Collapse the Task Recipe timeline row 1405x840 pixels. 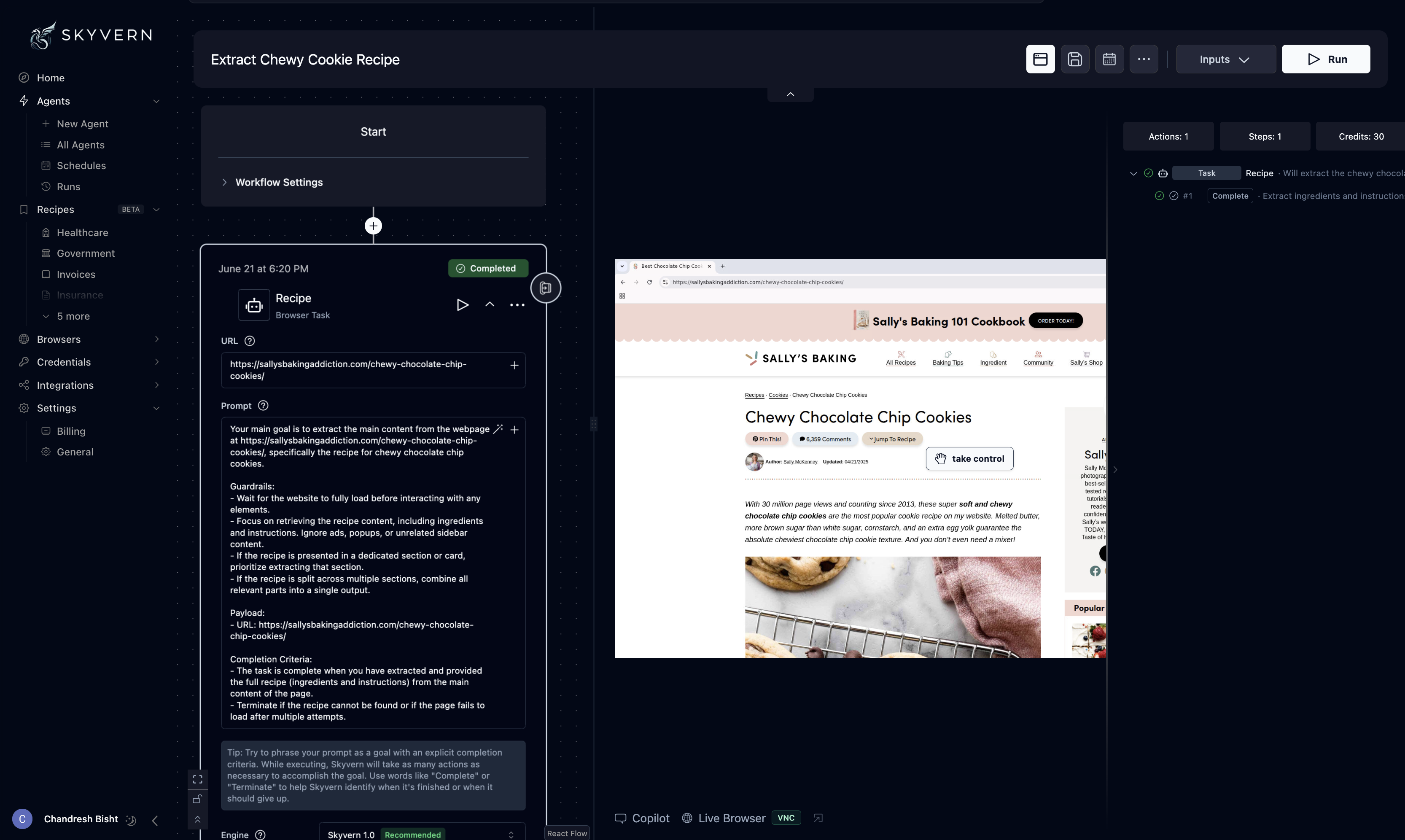click(x=1133, y=174)
